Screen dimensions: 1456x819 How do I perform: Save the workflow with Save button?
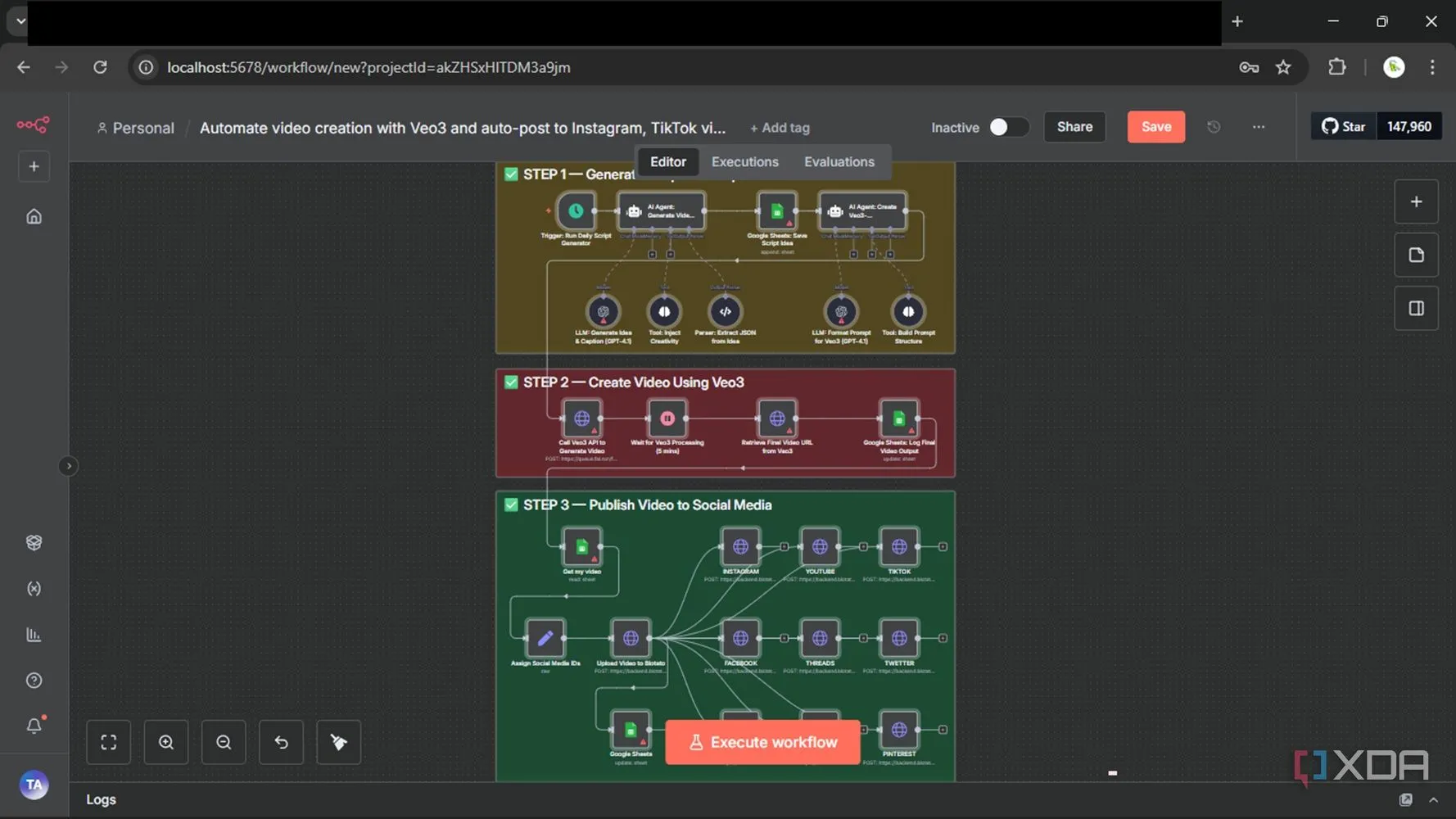[x=1155, y=127]
